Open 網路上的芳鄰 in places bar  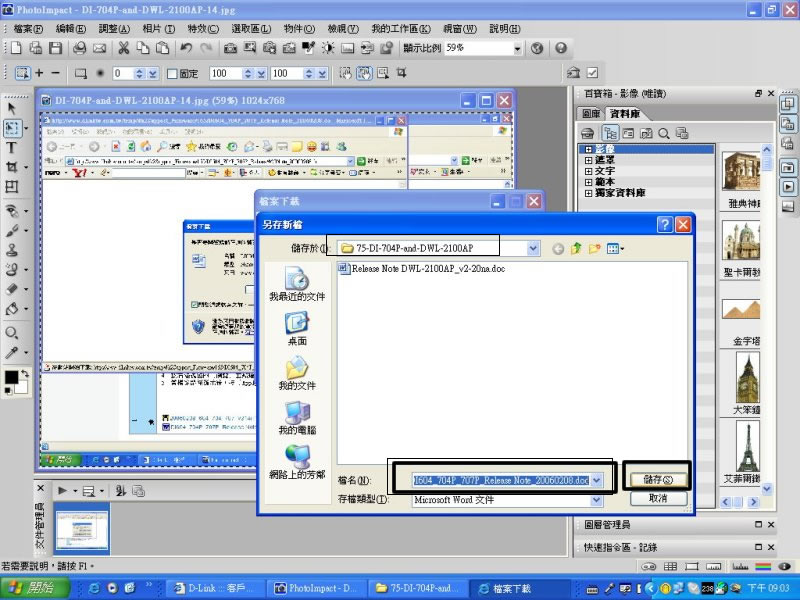pos(297,462)
